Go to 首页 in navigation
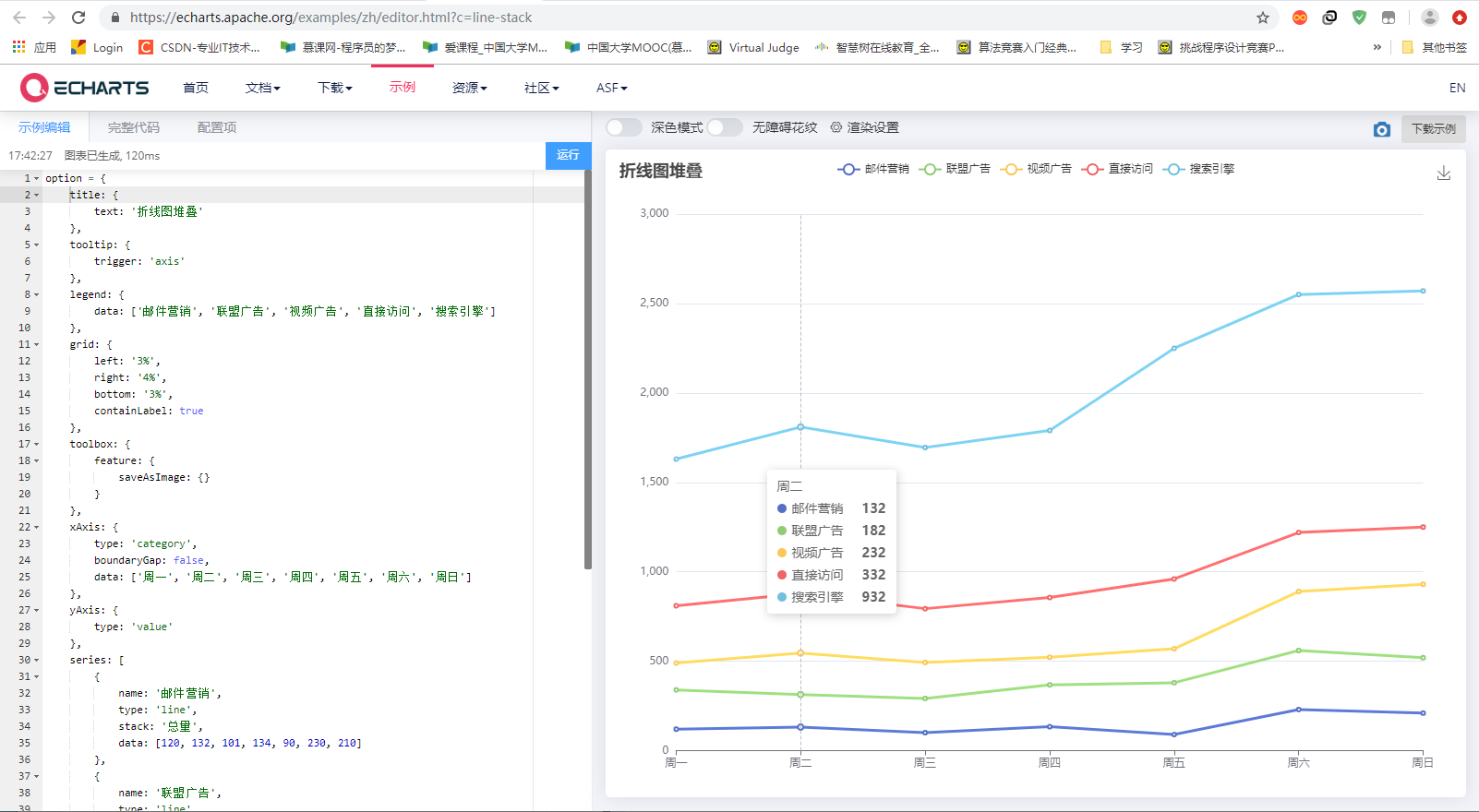This screenshot has height=812, width=1479. [x=196, y=88]
